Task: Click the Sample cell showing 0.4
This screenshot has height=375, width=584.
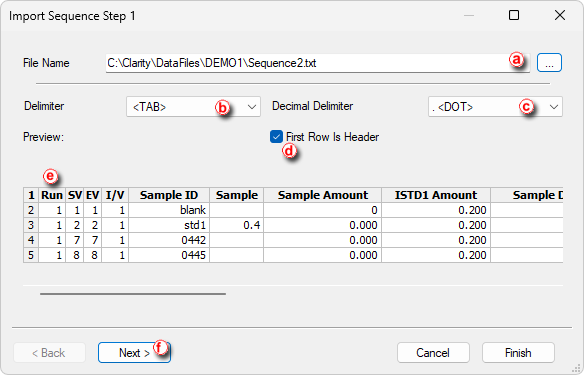Action: (237, 225)
